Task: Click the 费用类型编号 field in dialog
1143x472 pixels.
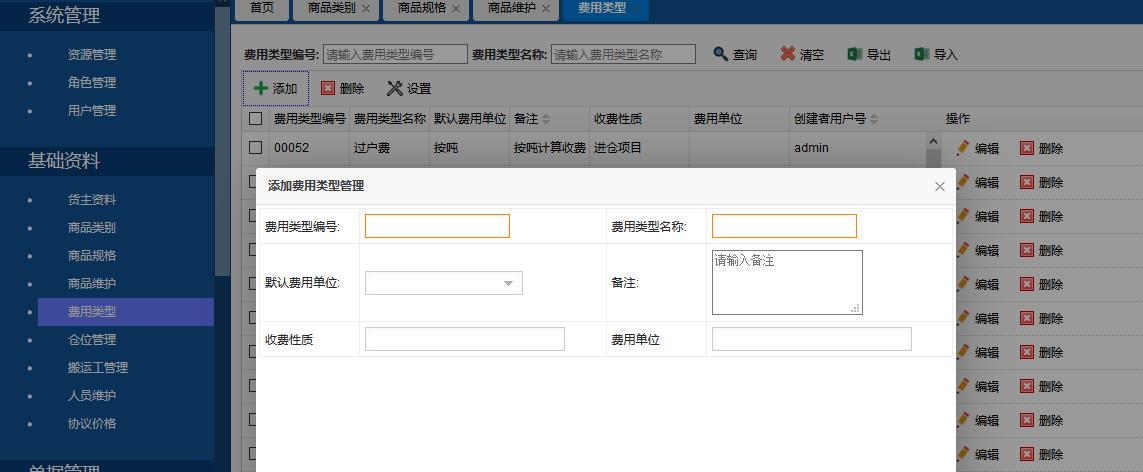Action: (437, 226)
